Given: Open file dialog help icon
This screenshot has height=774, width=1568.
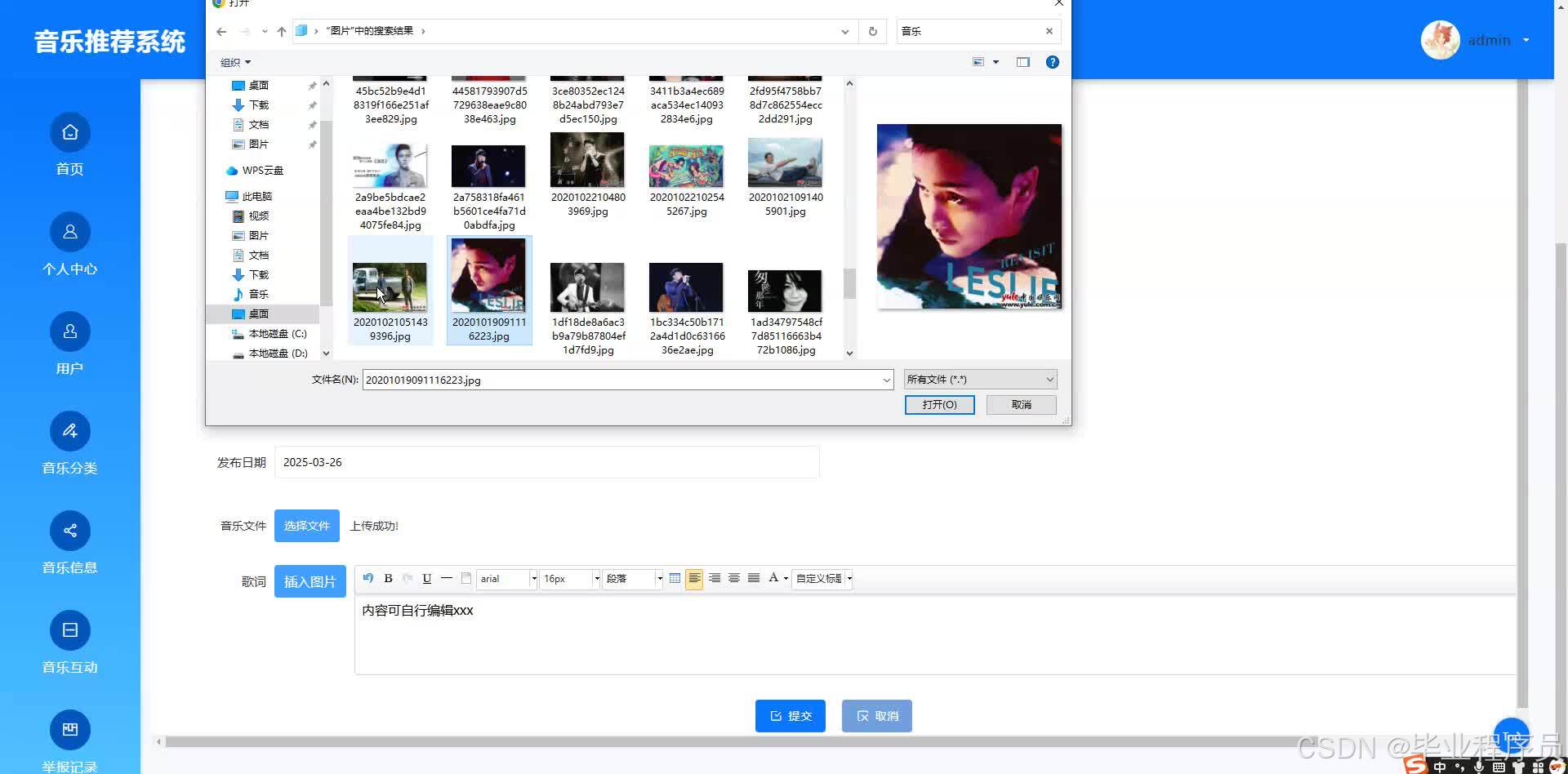Looking at the screenshot, I should [1053, 62].
